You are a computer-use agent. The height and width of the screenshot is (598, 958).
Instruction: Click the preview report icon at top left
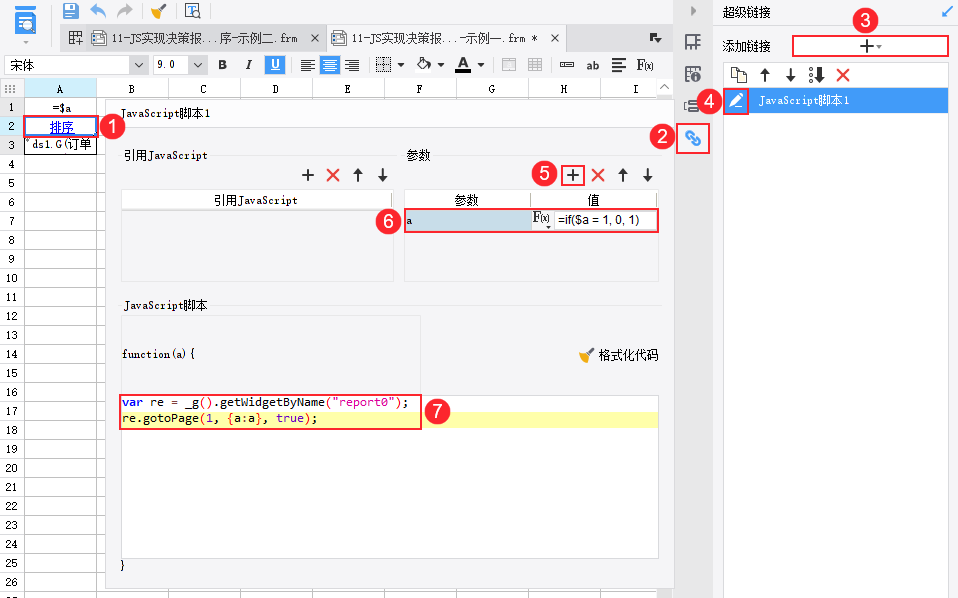tap(25, 20)
